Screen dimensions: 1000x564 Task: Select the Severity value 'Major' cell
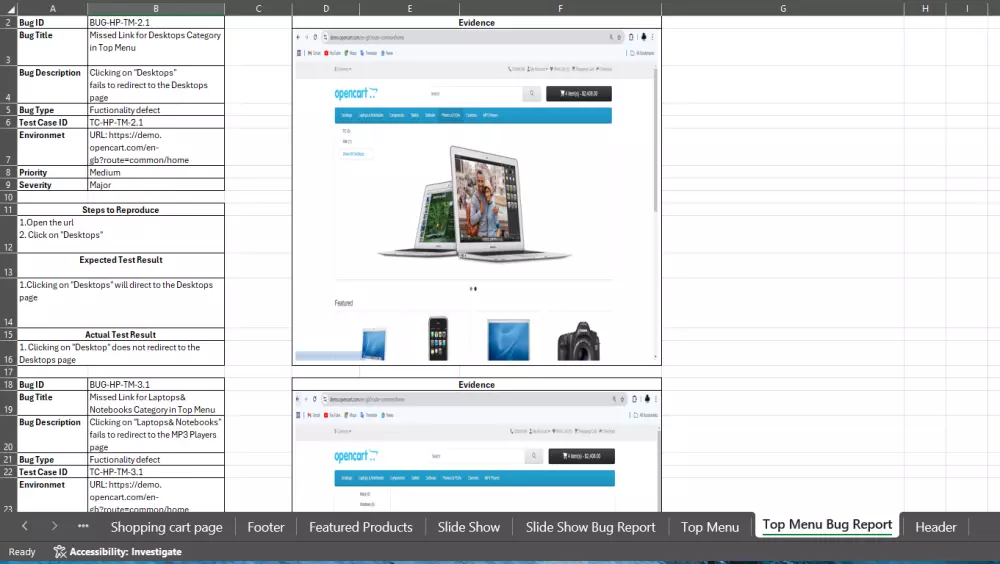[156, 185]
